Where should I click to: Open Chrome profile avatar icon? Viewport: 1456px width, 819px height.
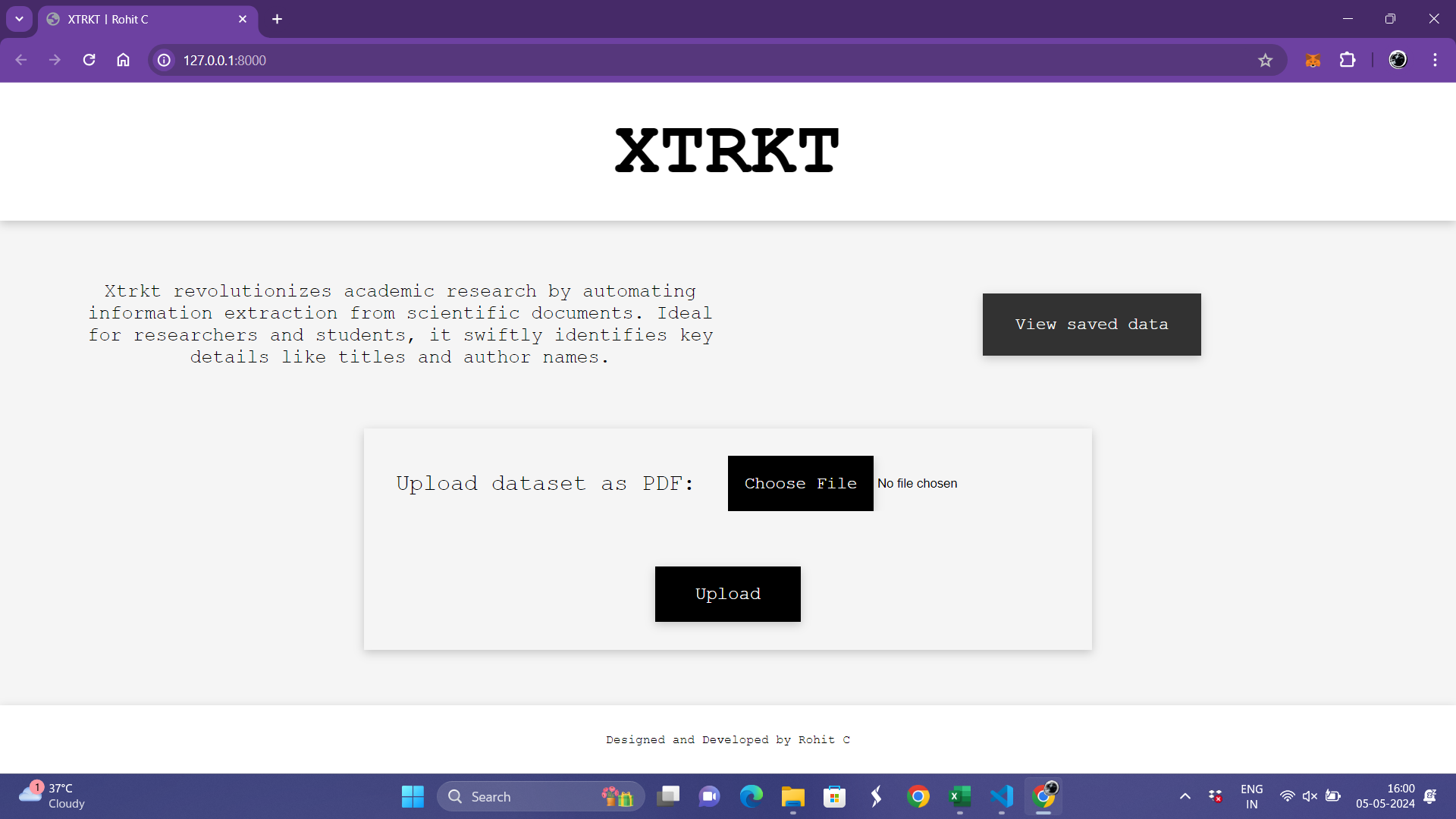[x=1398, y=60]
